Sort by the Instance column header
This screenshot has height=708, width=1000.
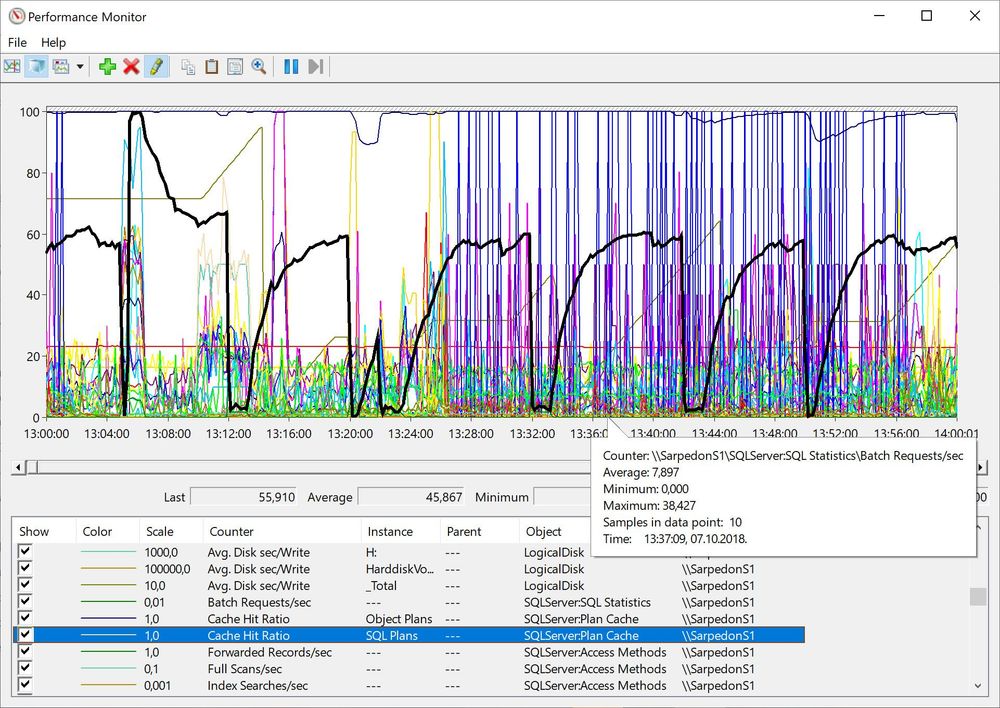click(401, 531)
